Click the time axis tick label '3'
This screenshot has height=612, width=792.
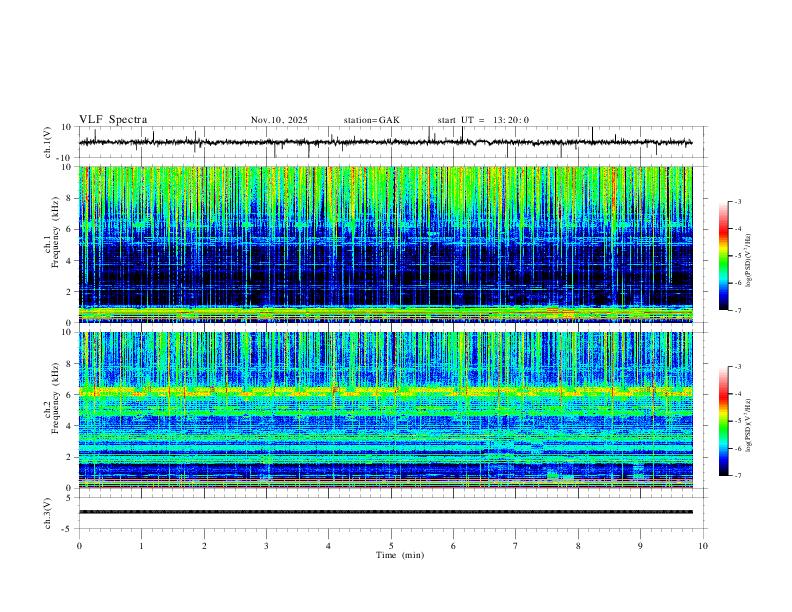click(x=266, y=546)
